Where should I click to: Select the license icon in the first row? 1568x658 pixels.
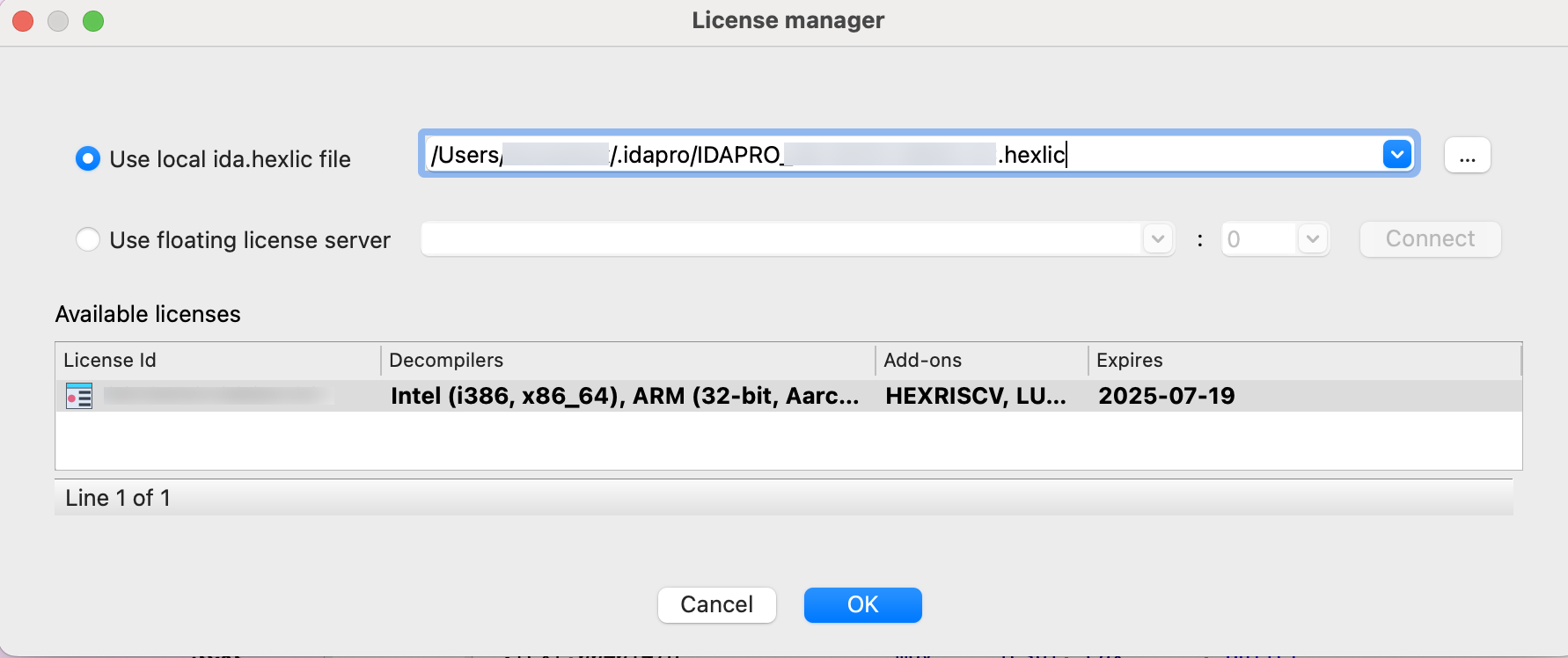point(79,396)
